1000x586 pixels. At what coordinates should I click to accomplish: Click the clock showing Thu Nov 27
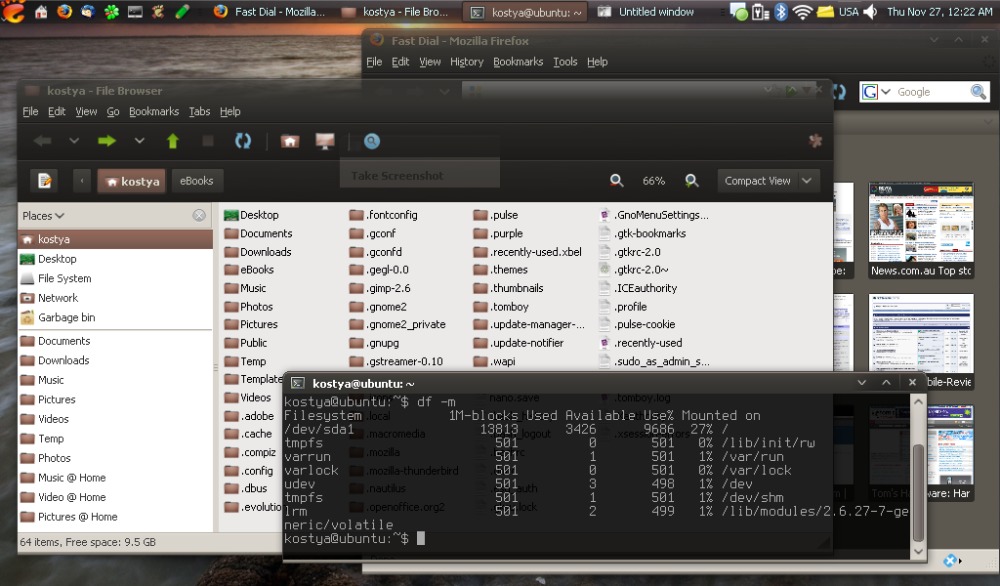(x=939, y=11)
